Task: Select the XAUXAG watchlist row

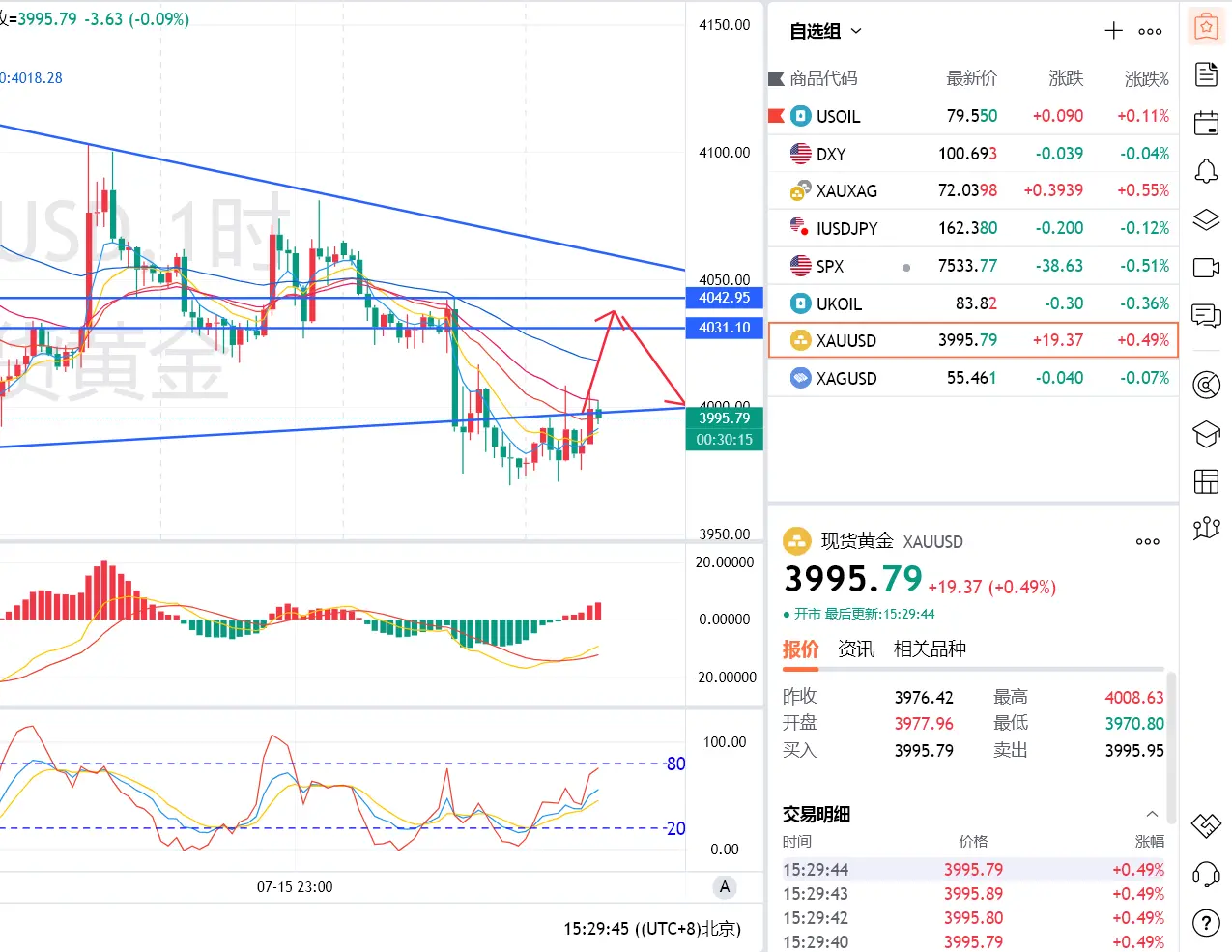Action: [973, 190]
